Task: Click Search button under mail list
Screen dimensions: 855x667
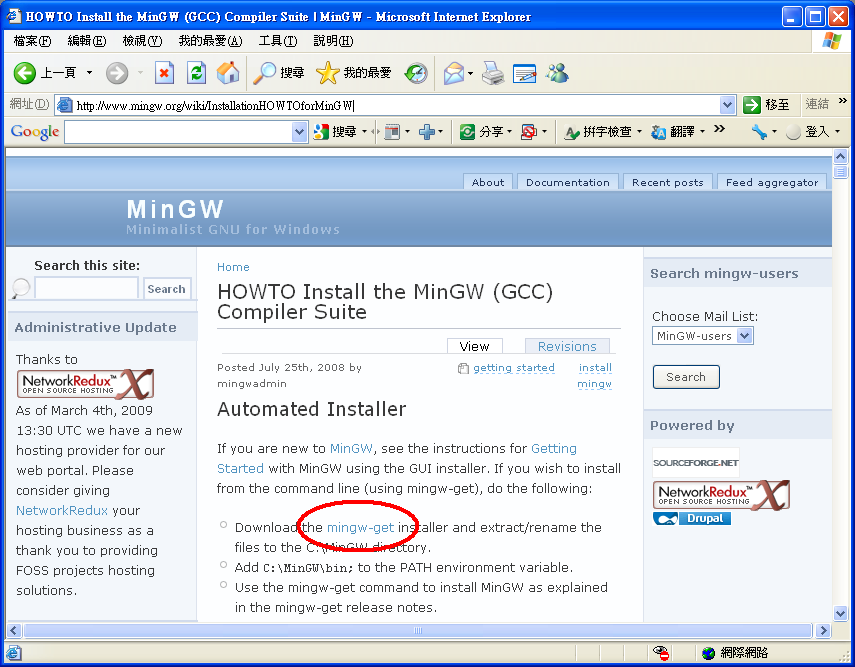Action: 686,377
